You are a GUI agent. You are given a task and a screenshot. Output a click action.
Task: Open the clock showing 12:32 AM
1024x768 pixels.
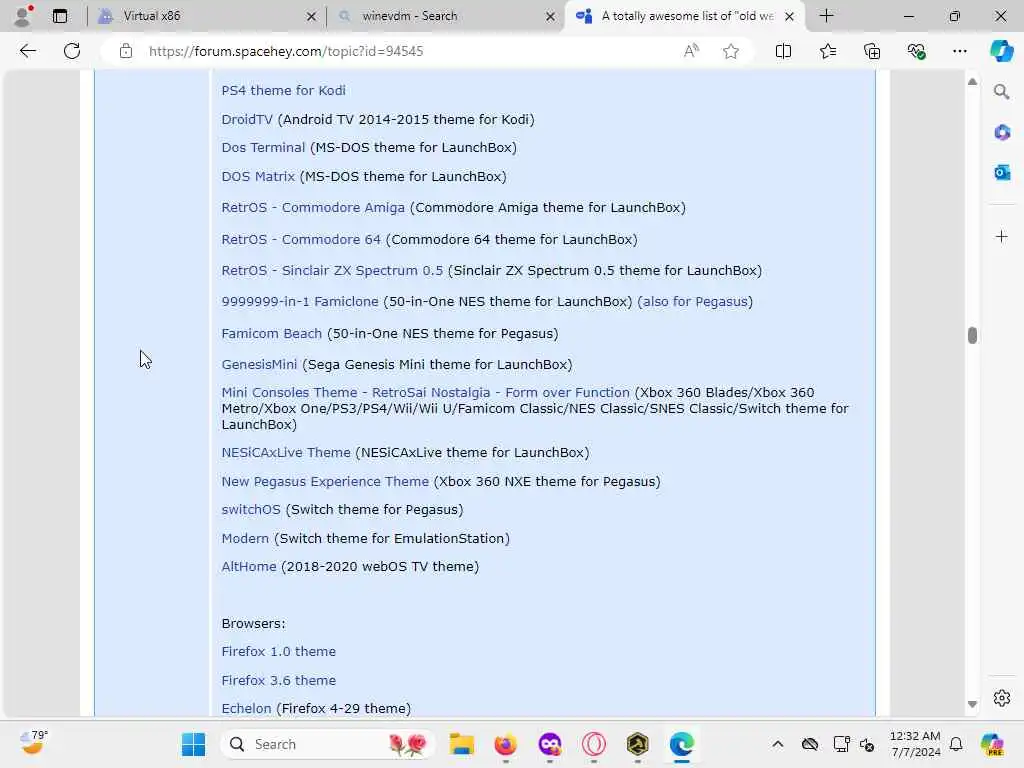(915, 744)
